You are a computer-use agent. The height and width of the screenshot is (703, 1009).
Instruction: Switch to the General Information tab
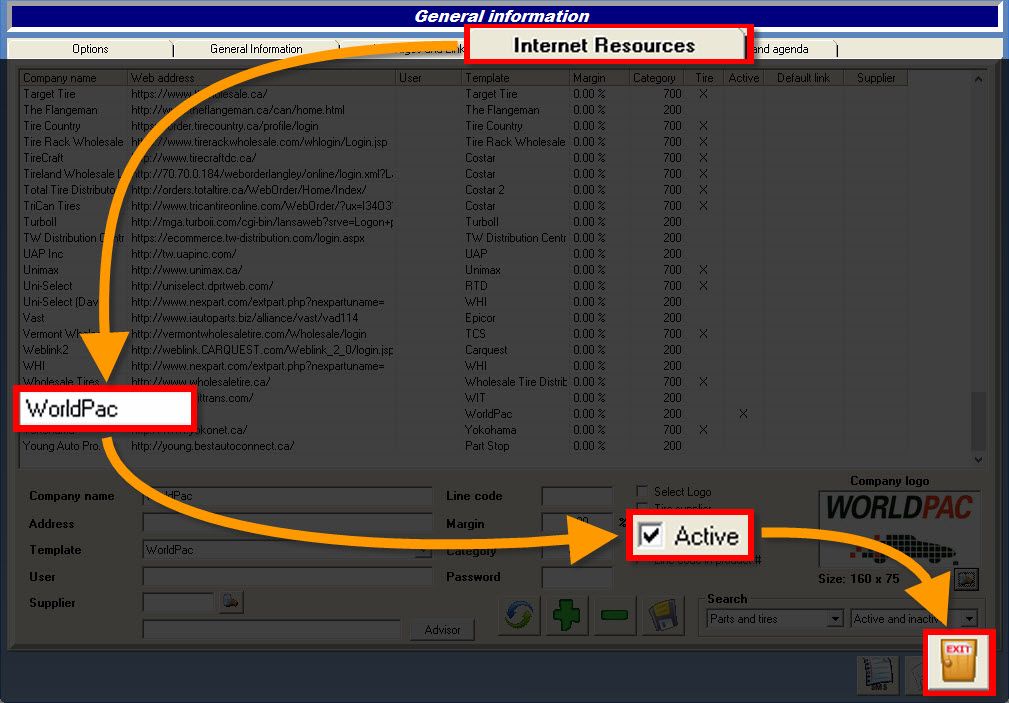point(256,49)
